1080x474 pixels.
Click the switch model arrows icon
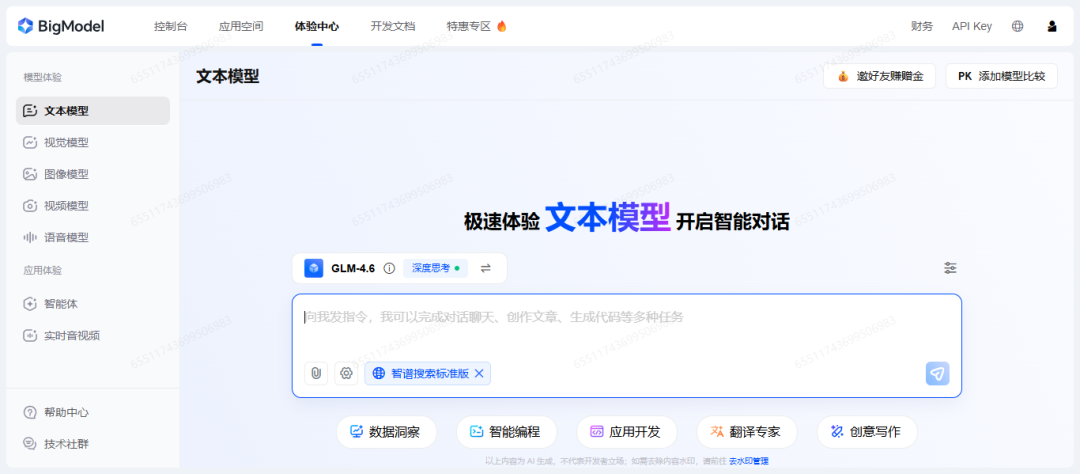coord(486,269)
